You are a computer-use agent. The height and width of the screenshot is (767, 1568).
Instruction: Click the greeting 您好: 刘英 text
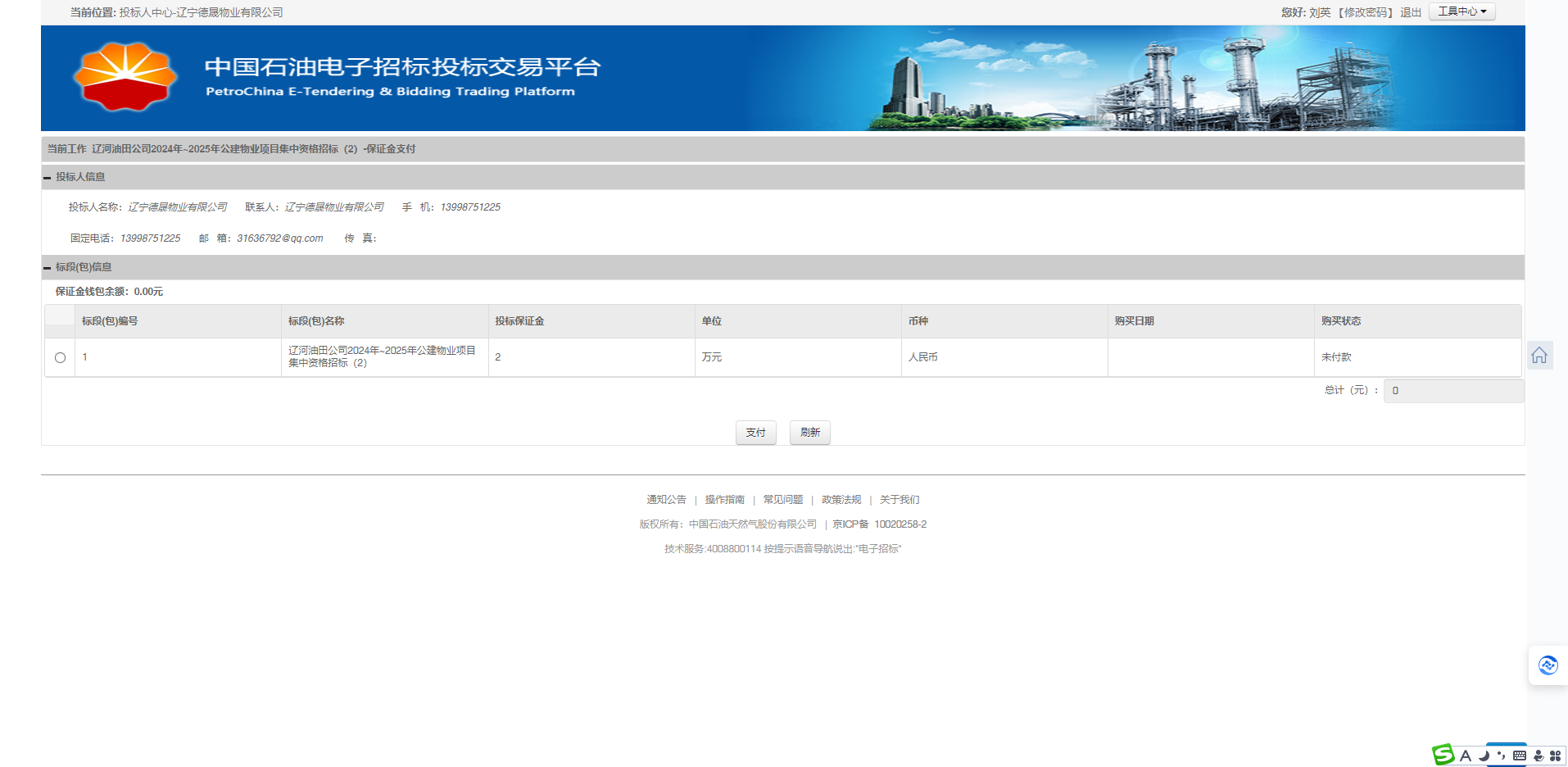click(x=1306, y=12)
